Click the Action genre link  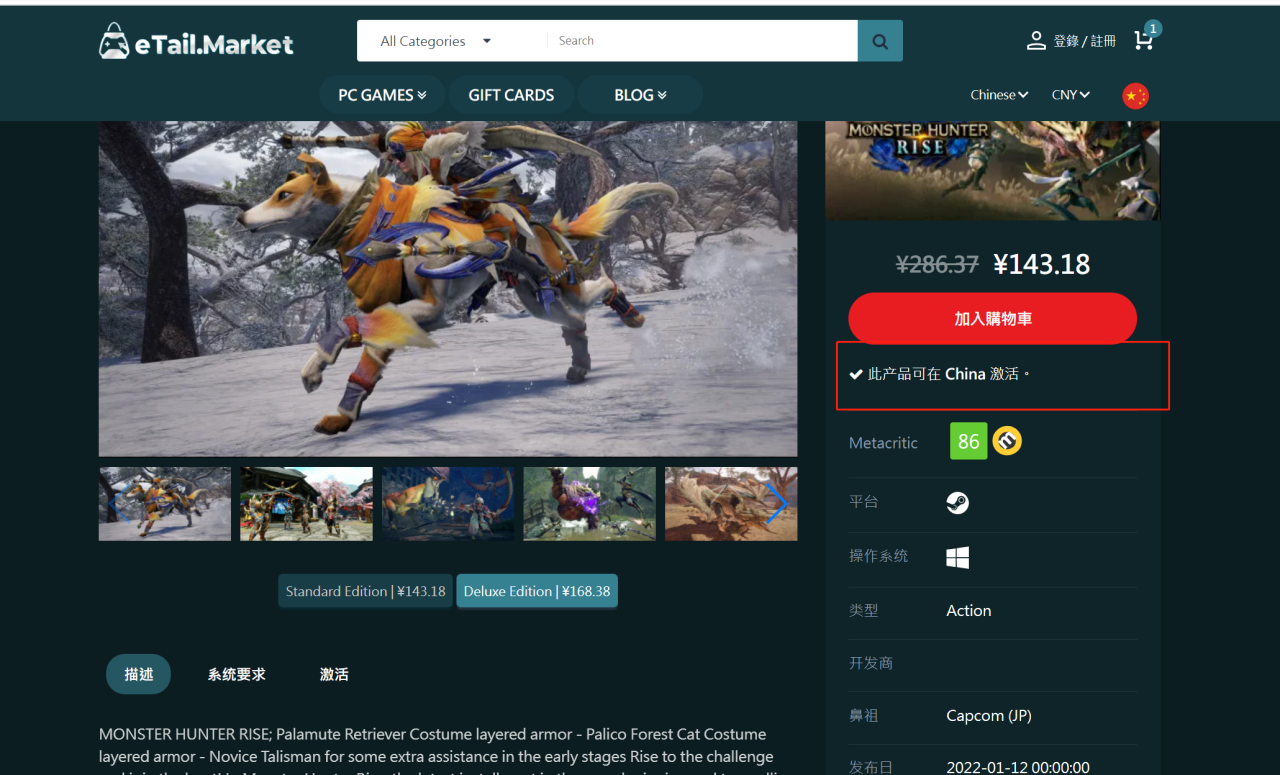coord(969,610)
